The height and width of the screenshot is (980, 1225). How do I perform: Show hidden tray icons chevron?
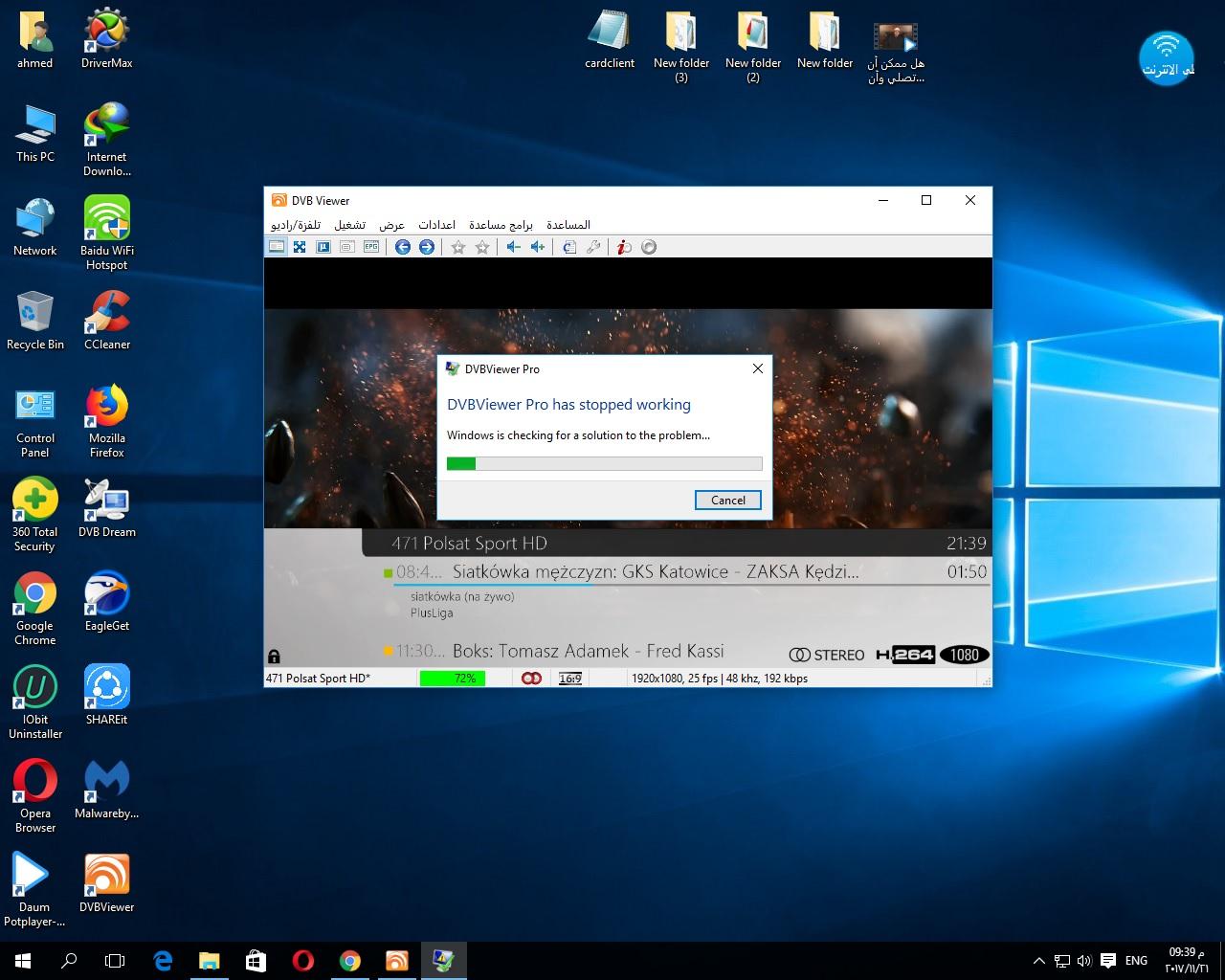point(1039,961)
